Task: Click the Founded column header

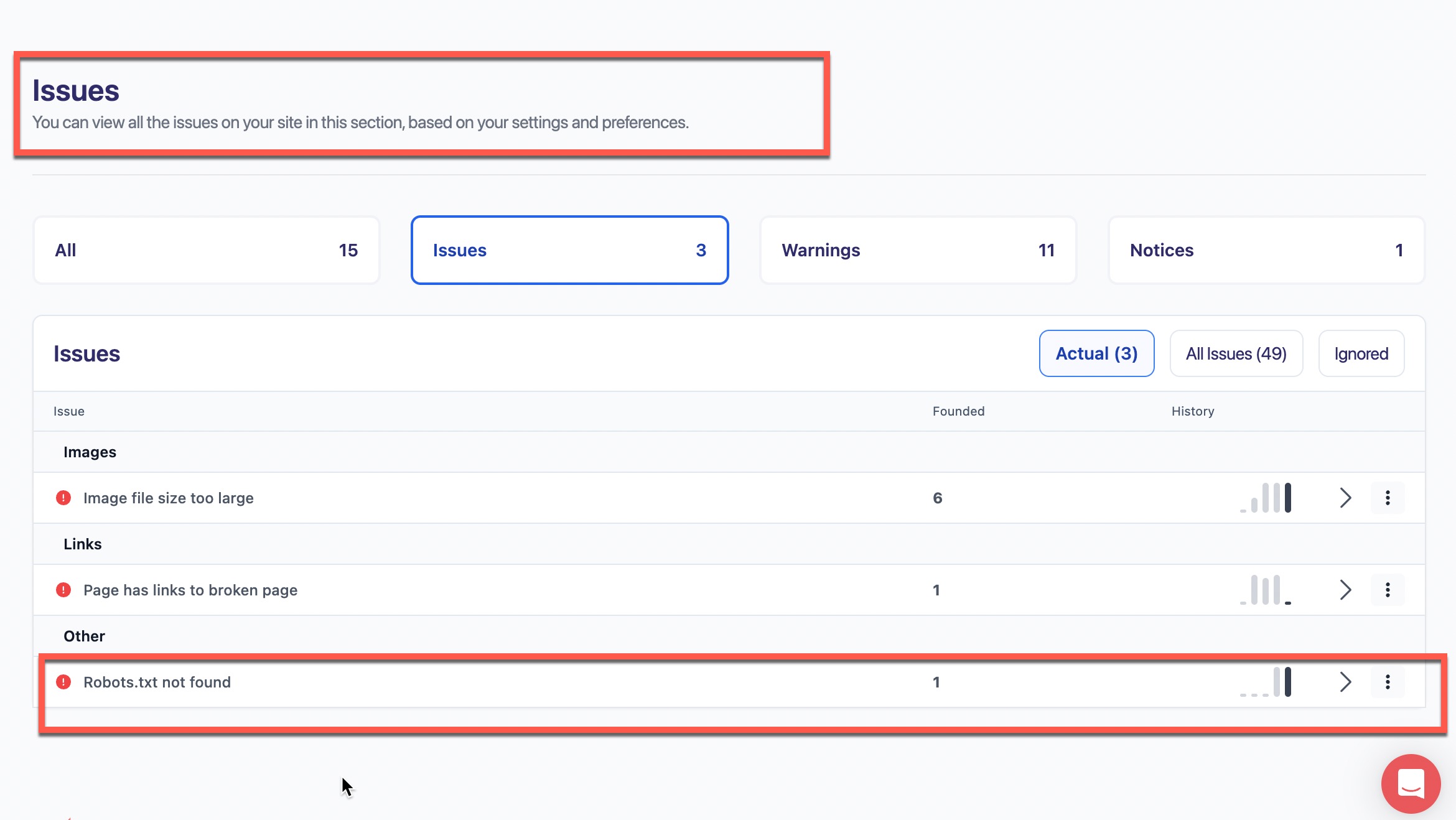Action: coord(958,411)
